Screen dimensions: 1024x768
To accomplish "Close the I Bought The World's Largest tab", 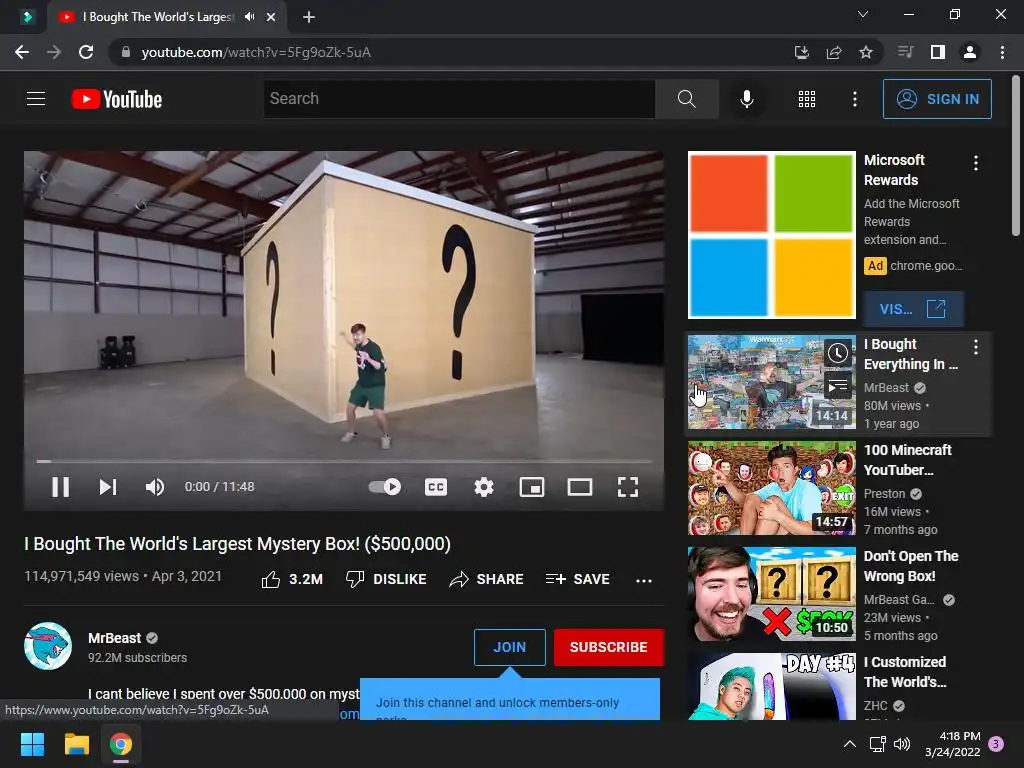I will coord(271,17).
